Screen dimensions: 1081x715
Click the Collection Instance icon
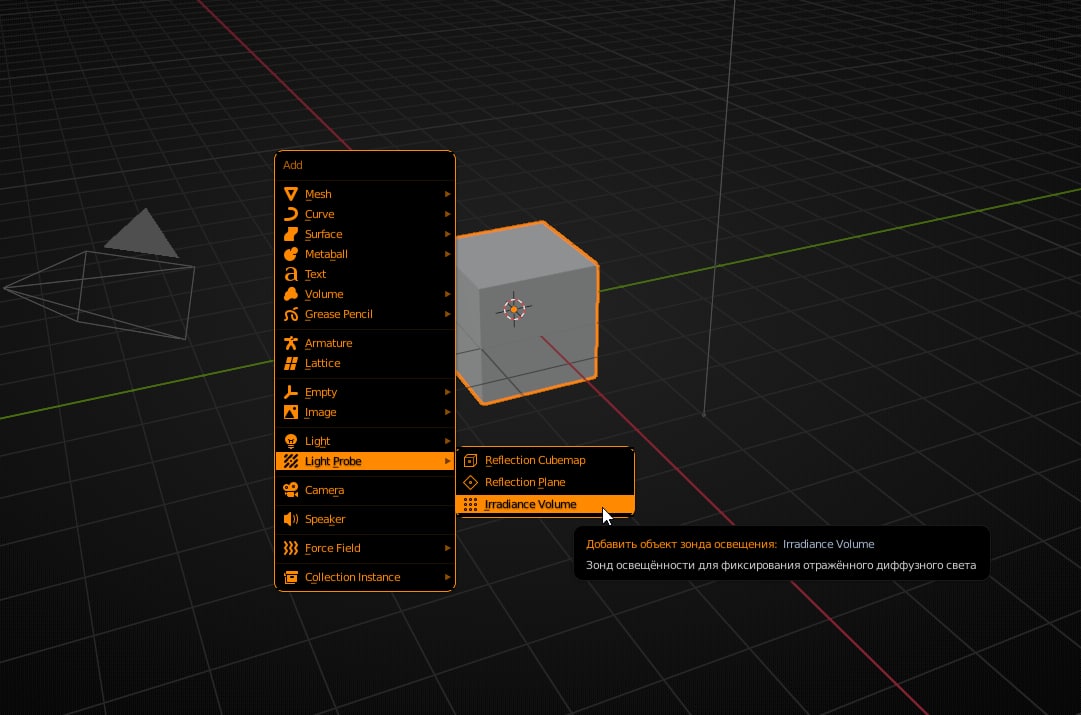click(291, 577)
